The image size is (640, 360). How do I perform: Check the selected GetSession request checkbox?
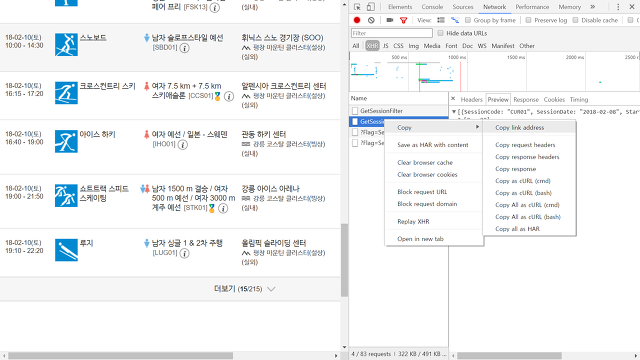[x=355, y=121]
